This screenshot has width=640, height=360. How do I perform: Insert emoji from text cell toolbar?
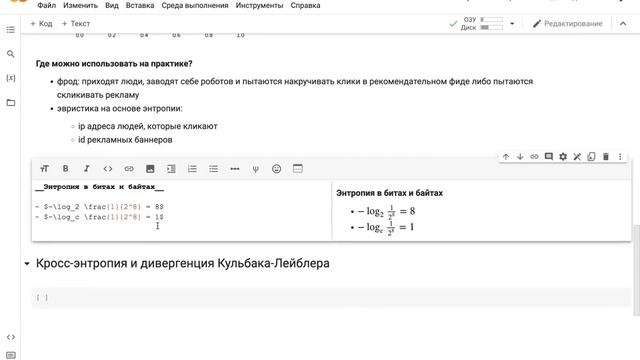276,169
